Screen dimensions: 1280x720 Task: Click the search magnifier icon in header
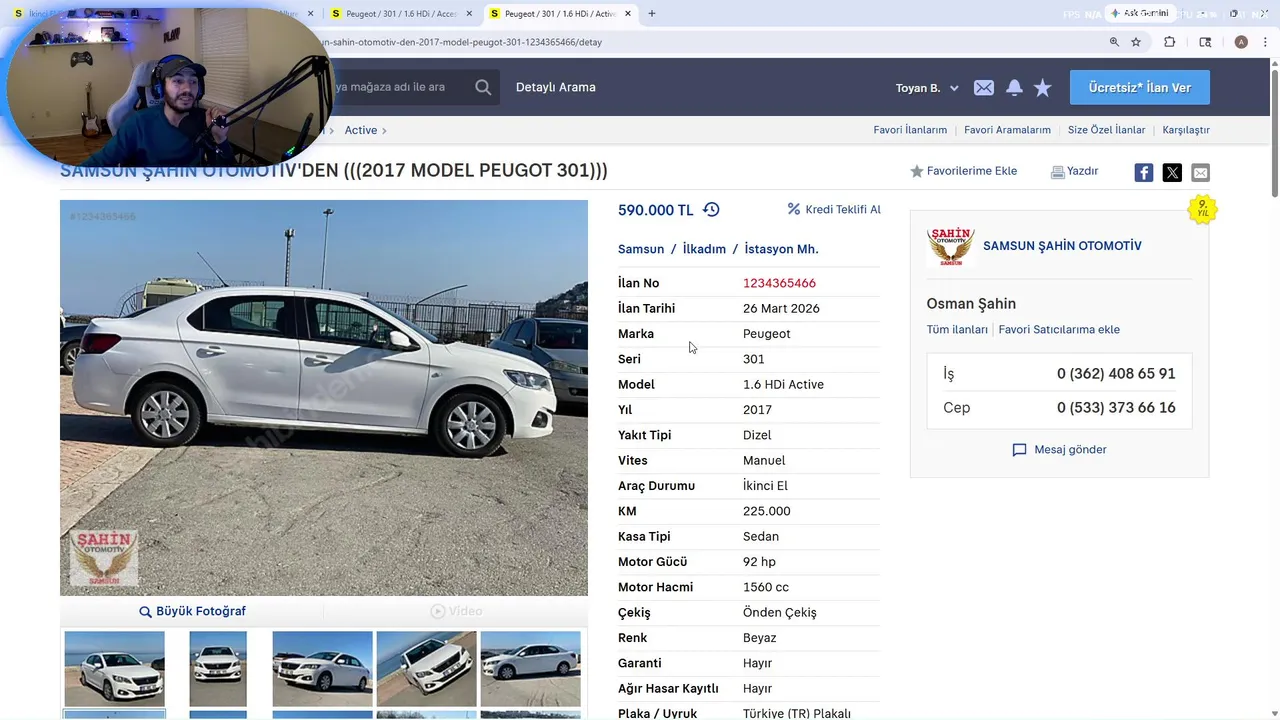[x=483, y=87]
